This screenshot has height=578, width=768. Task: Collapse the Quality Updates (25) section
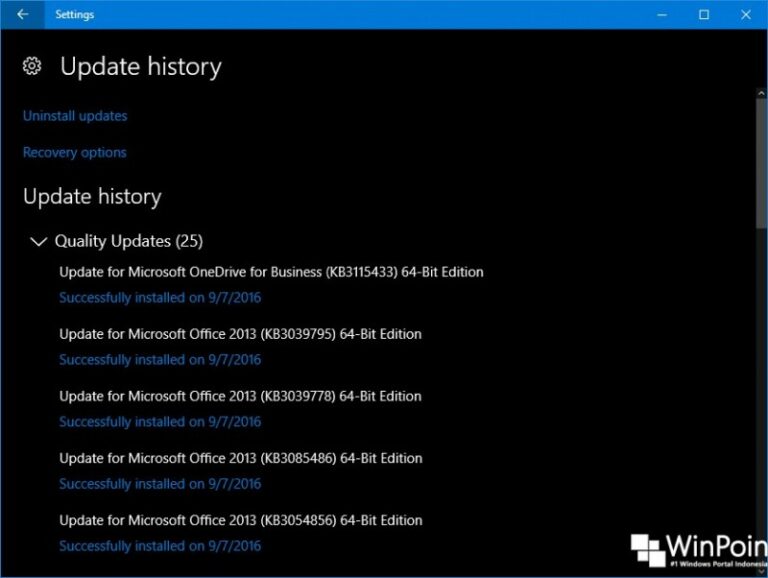[x=38, y=241]
